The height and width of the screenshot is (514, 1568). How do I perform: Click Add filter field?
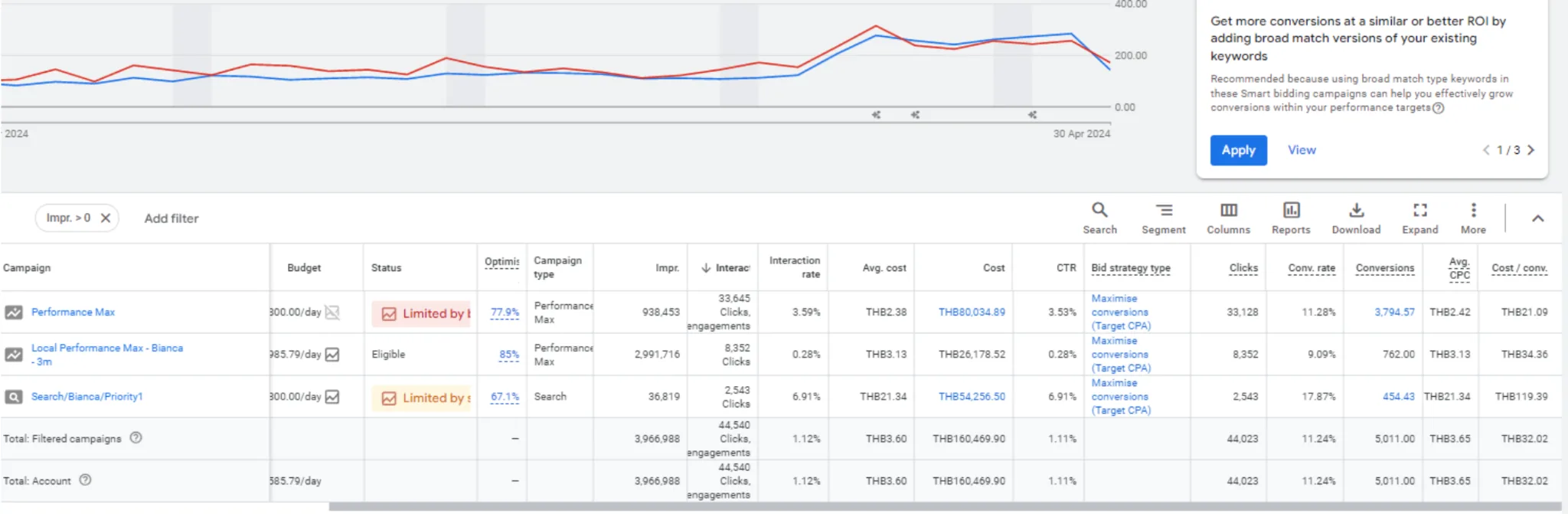(171, 218)
